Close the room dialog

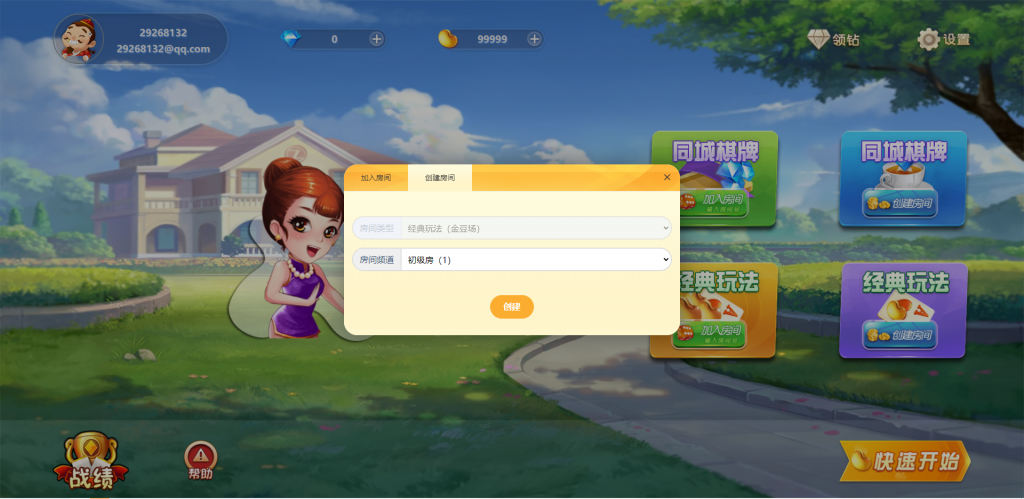pos(667,177)
